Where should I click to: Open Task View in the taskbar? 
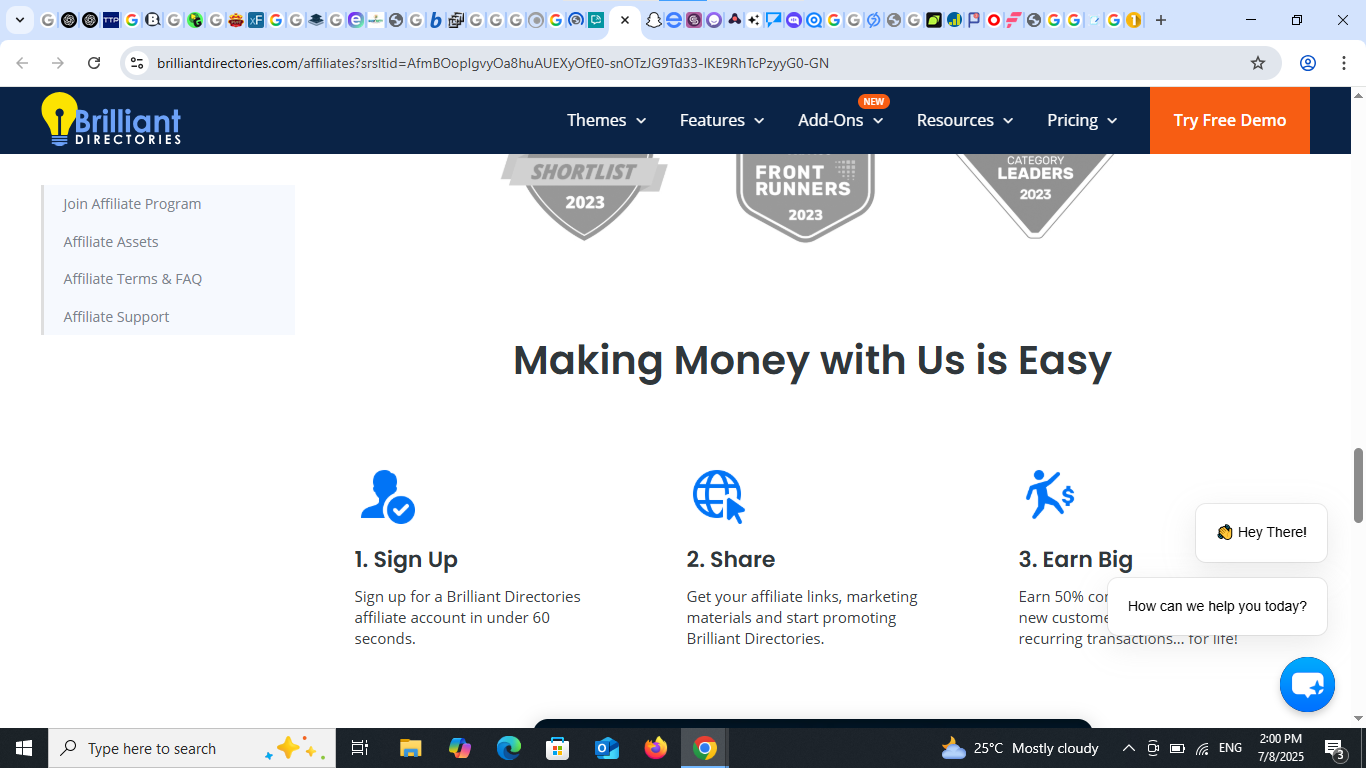pos(360,748)
